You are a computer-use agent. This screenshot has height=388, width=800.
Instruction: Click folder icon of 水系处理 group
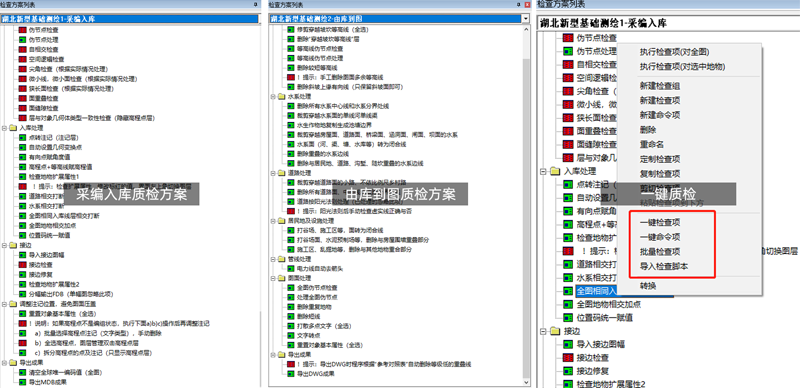pos(282,96)
